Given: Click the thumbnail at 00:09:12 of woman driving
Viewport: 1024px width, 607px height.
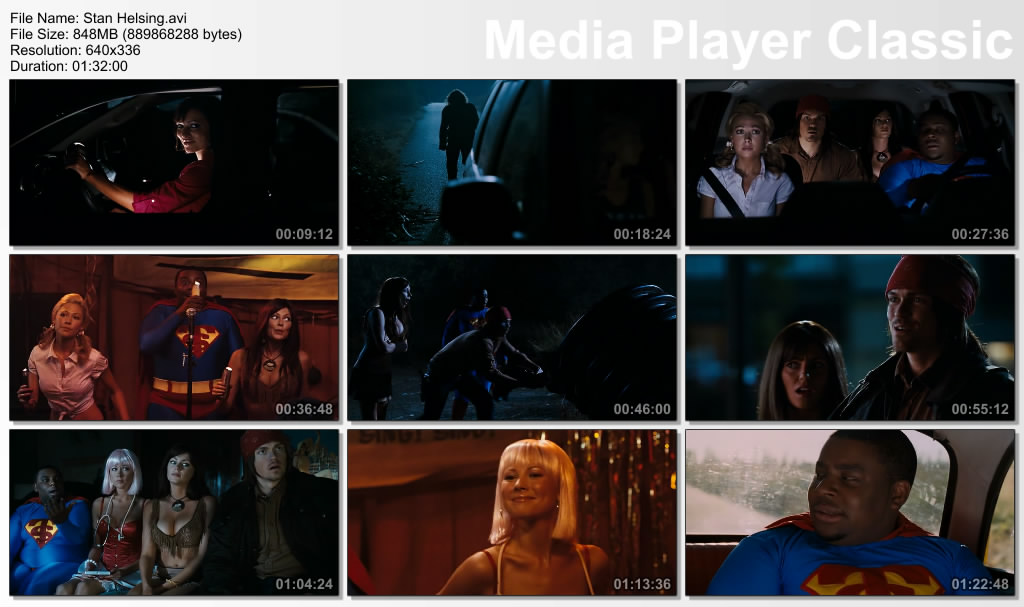Looking at the screenshot, I should (x=174, y=162).
